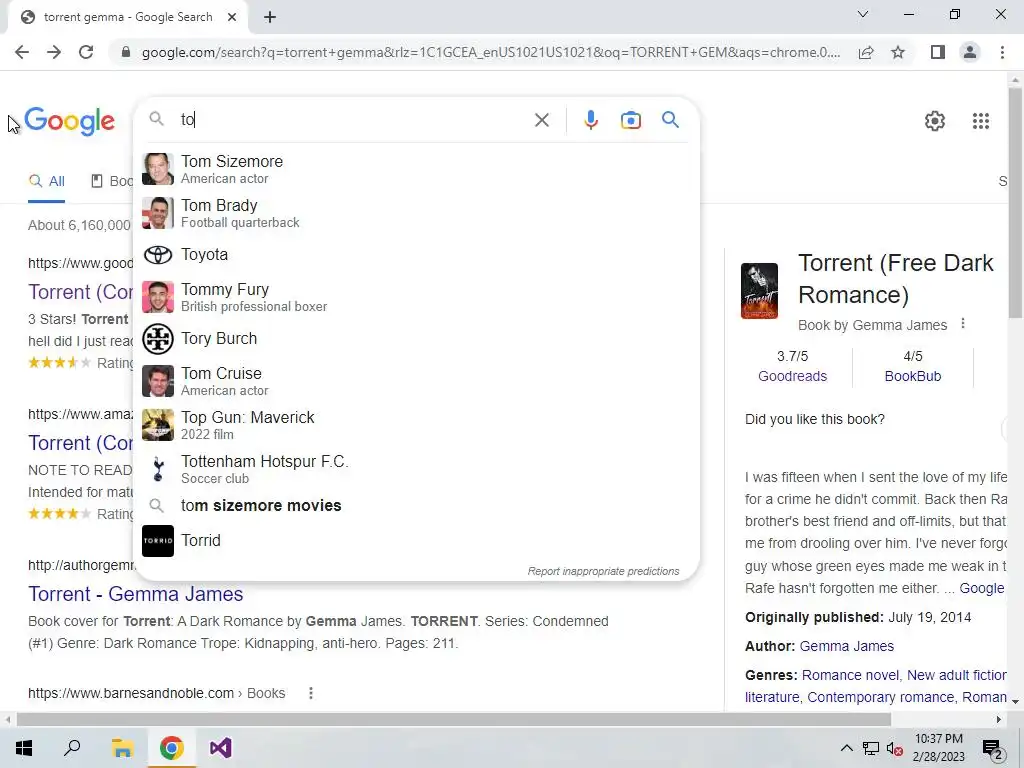Bookmark this page with the star icon
This screenshot has height=768, width=1024.
coord(898,52)
